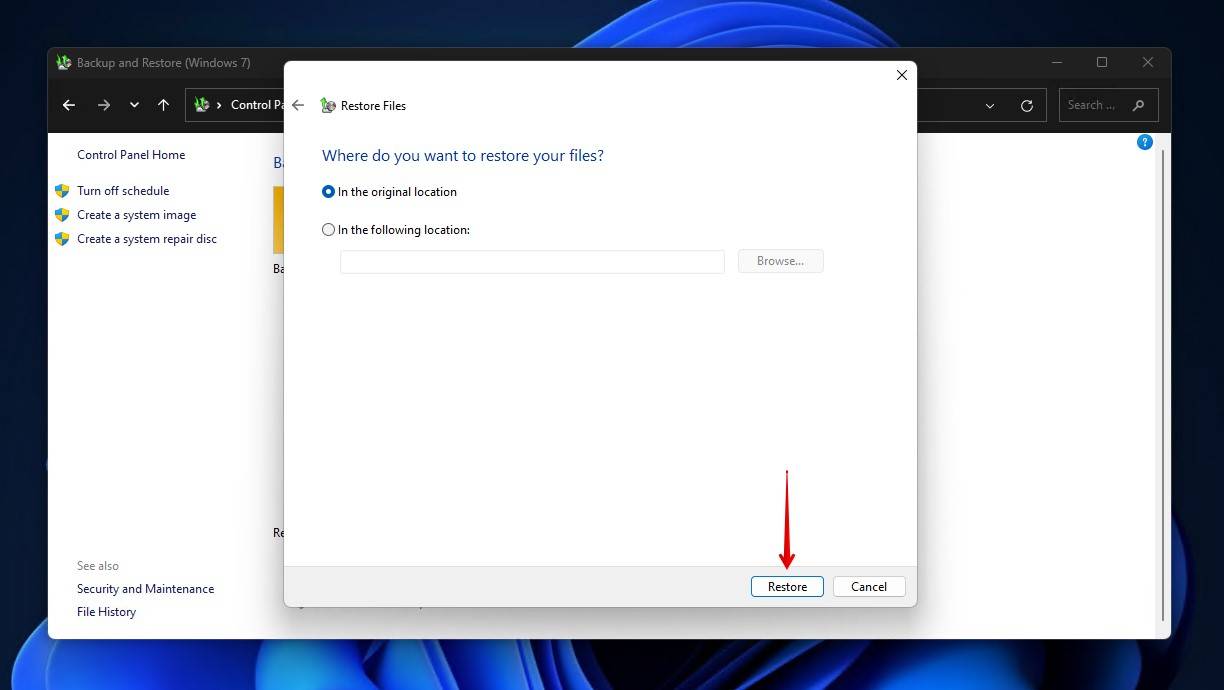Open the recent locations dropdown chevron
Screen dimensions: 1224x690
tap(134, 105)
